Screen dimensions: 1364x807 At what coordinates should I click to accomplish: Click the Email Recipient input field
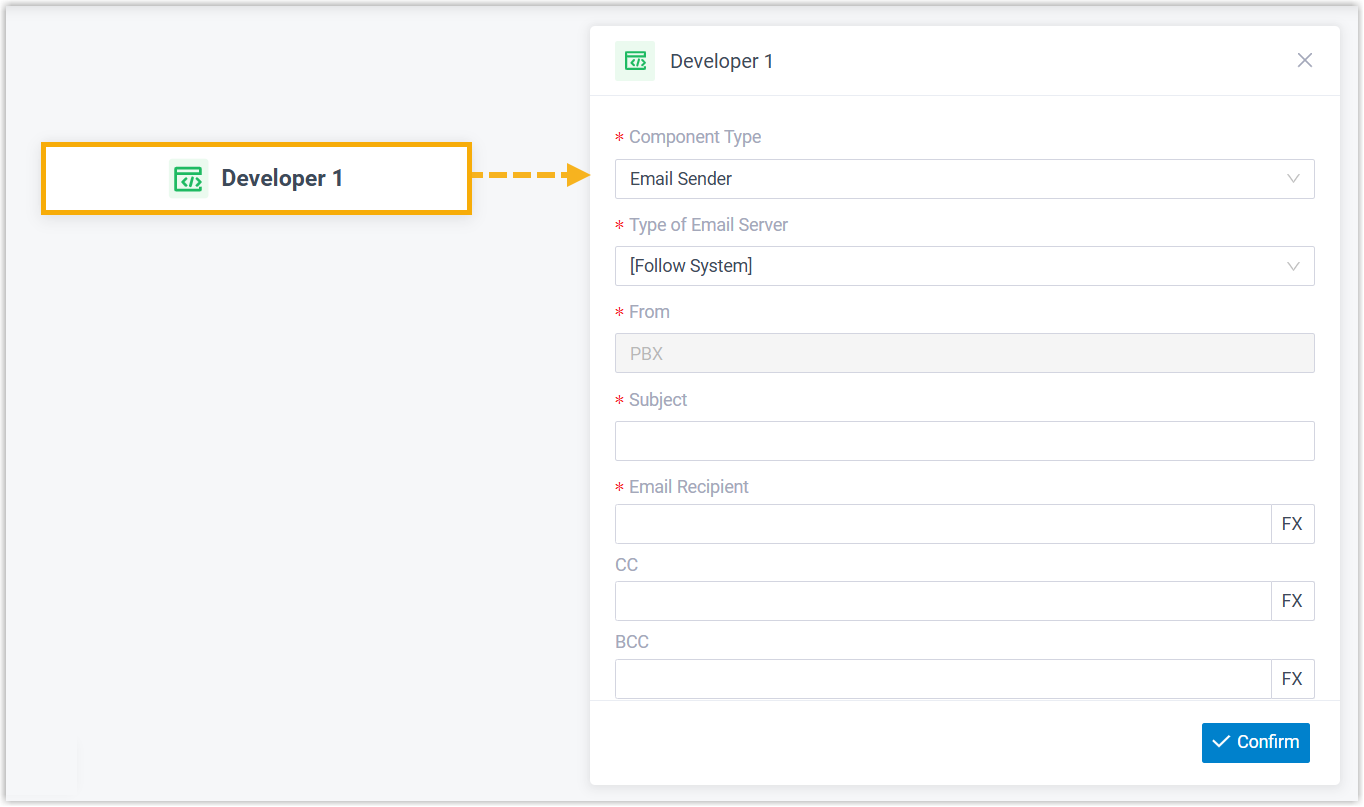(940, 523)
